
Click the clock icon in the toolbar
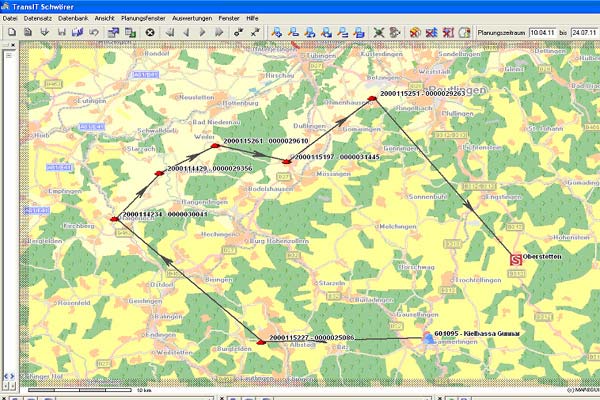click(x=465, y=33)
